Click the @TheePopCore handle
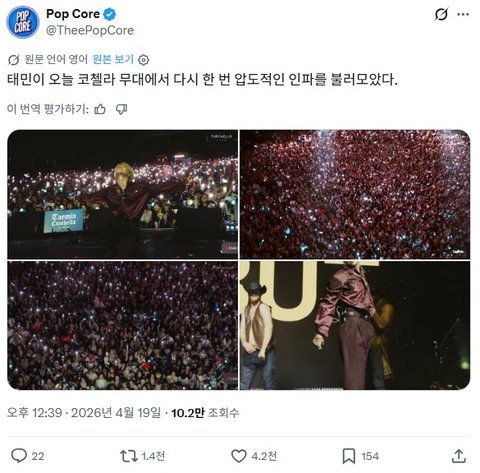 [x=90, y=30]
